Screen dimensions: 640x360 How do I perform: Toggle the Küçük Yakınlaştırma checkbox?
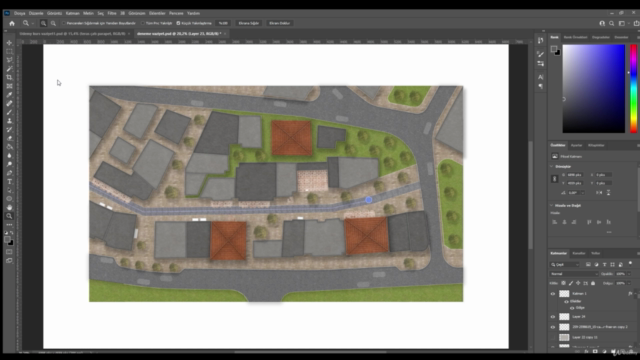point(178,23)
